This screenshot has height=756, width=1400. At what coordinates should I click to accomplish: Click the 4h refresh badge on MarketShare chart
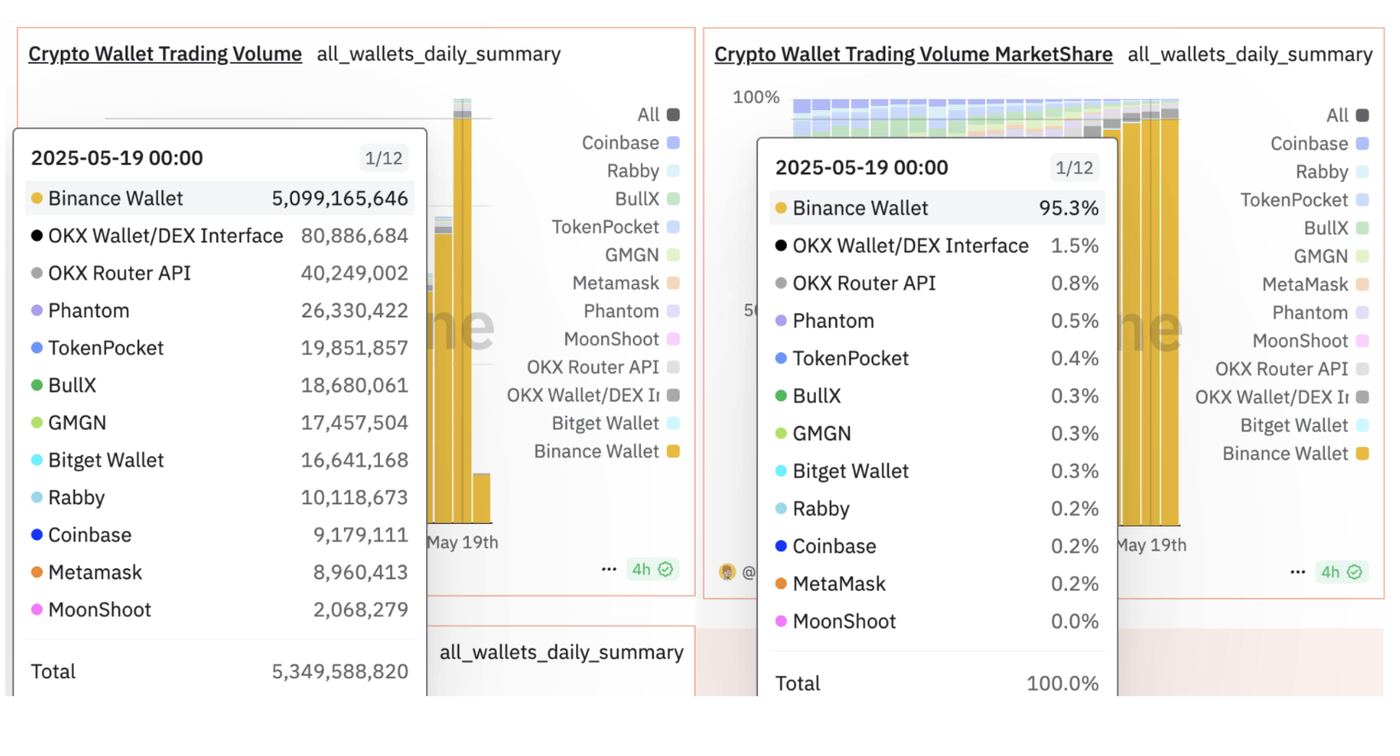tap(1341, 572)
